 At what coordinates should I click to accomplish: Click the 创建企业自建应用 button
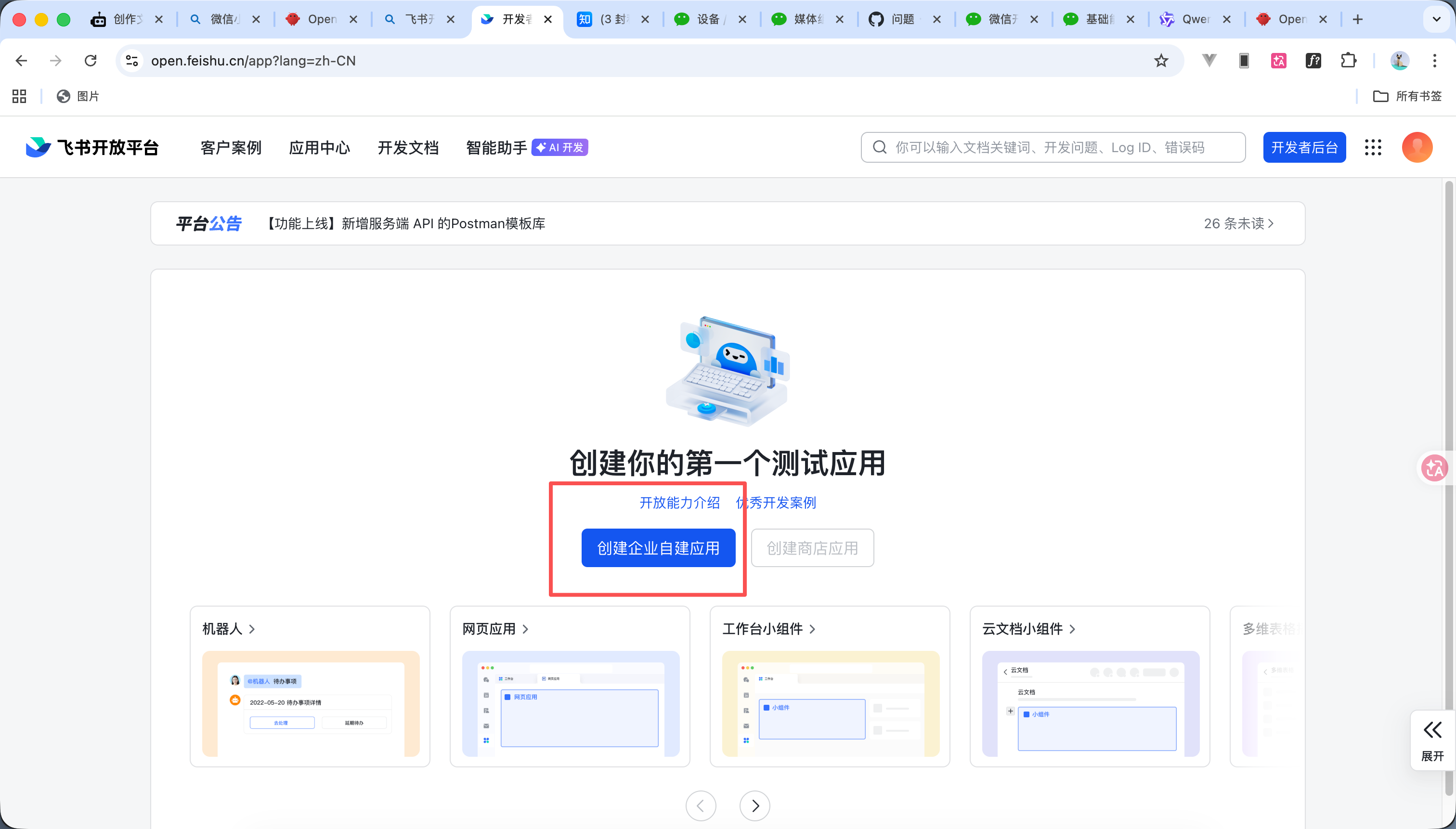pos(658,547)
